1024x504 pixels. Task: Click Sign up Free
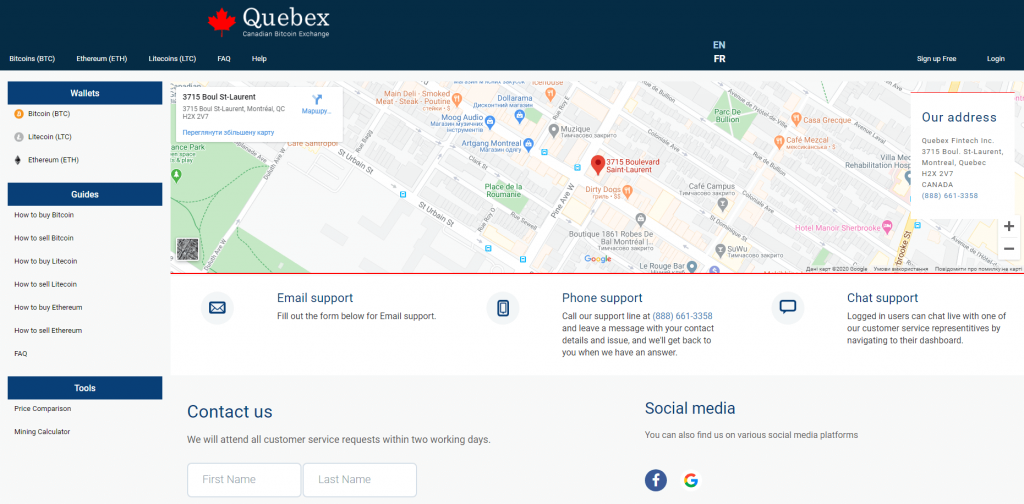point(936,59)
